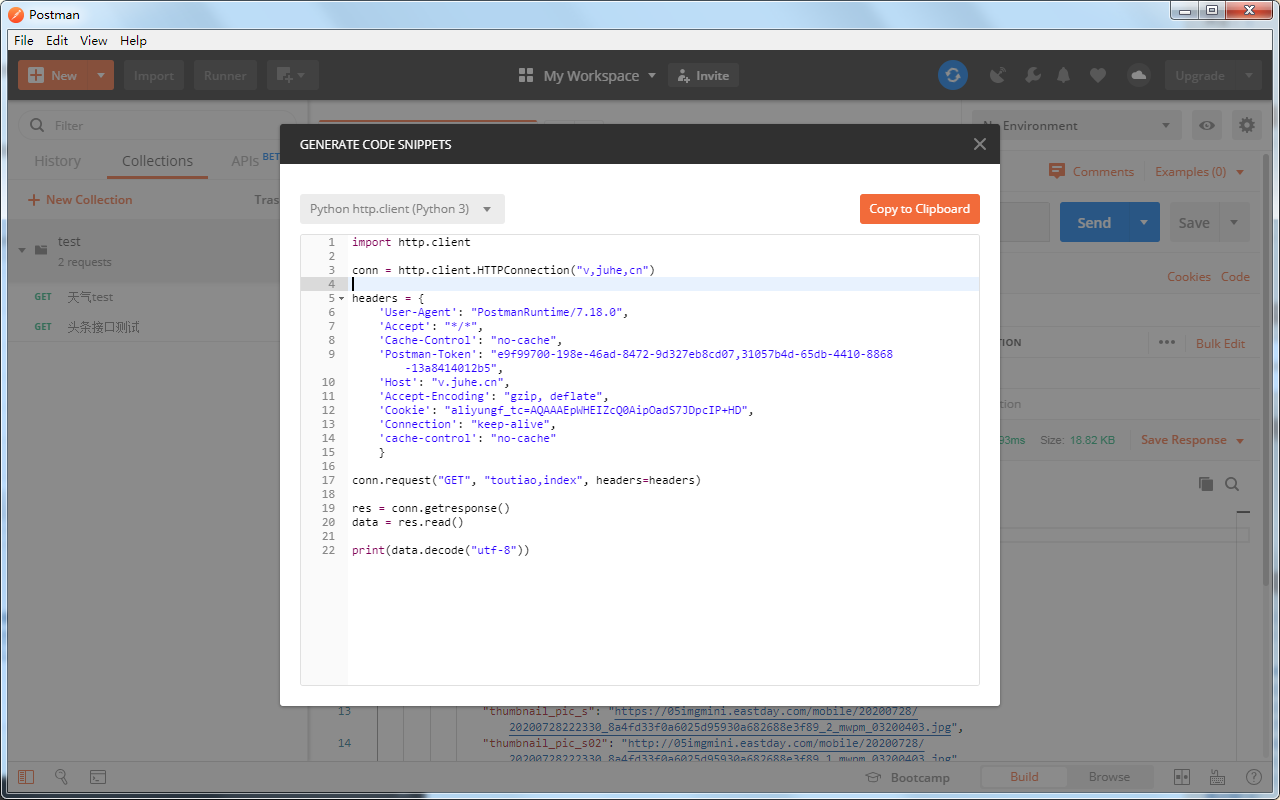Click the three-dot params options icon

[x=1167, y=342]
